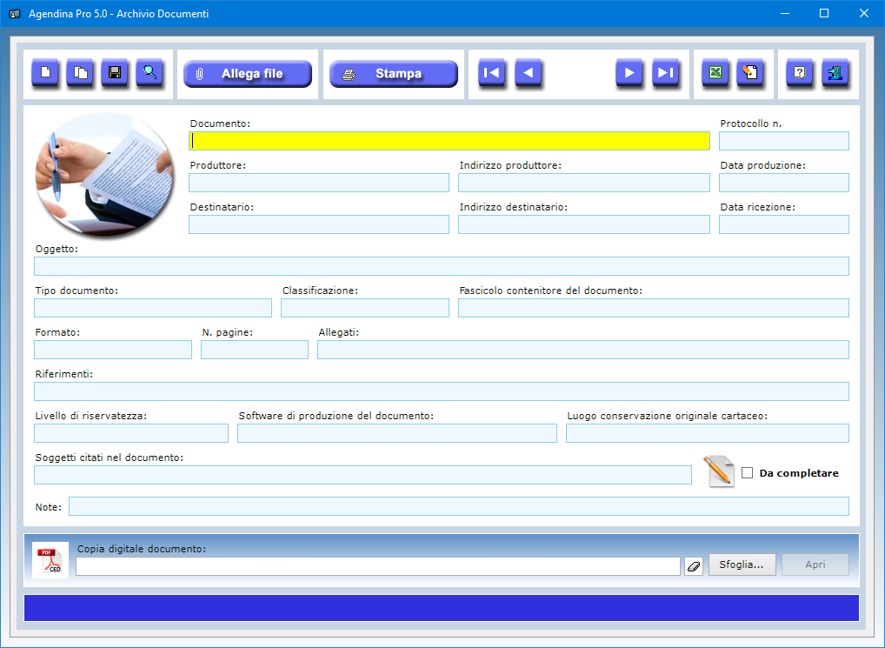Viewport: 885px width, 648px height.
Task: Jump to the last record
Action: pos(665,73)
